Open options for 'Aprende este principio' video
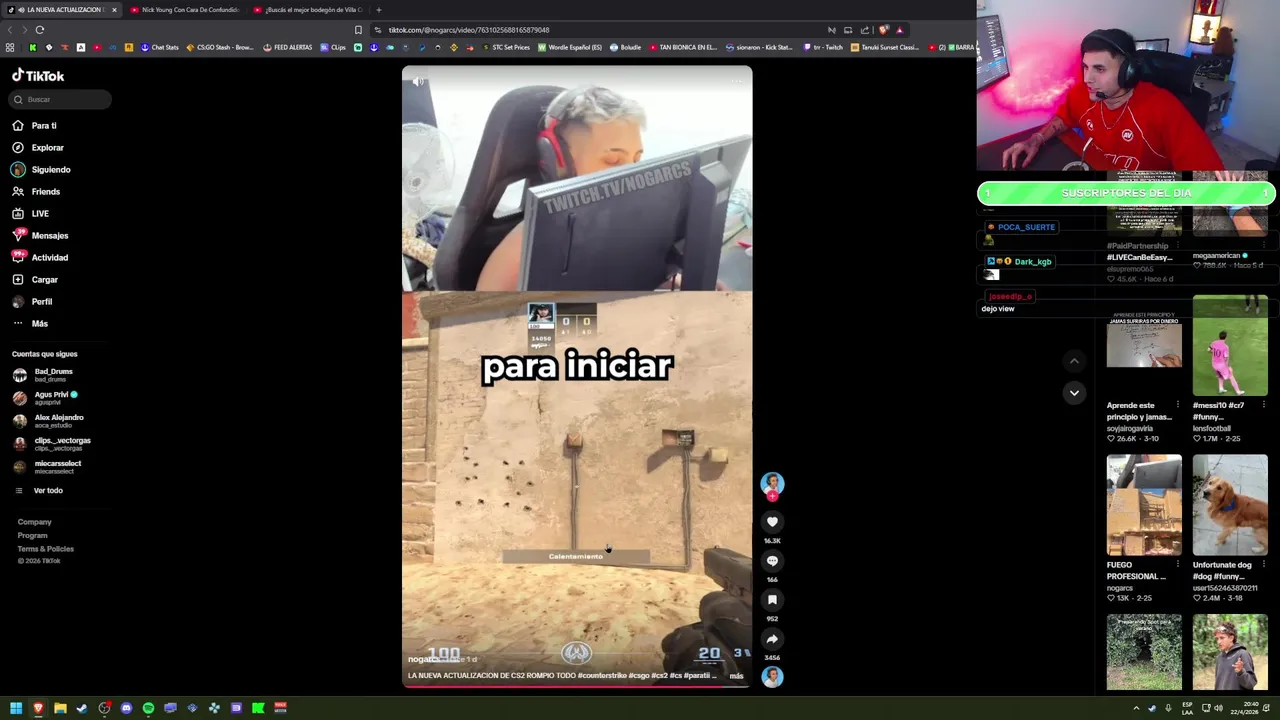The height and width of the screenshot is (720, 1280). (1178, 405)
